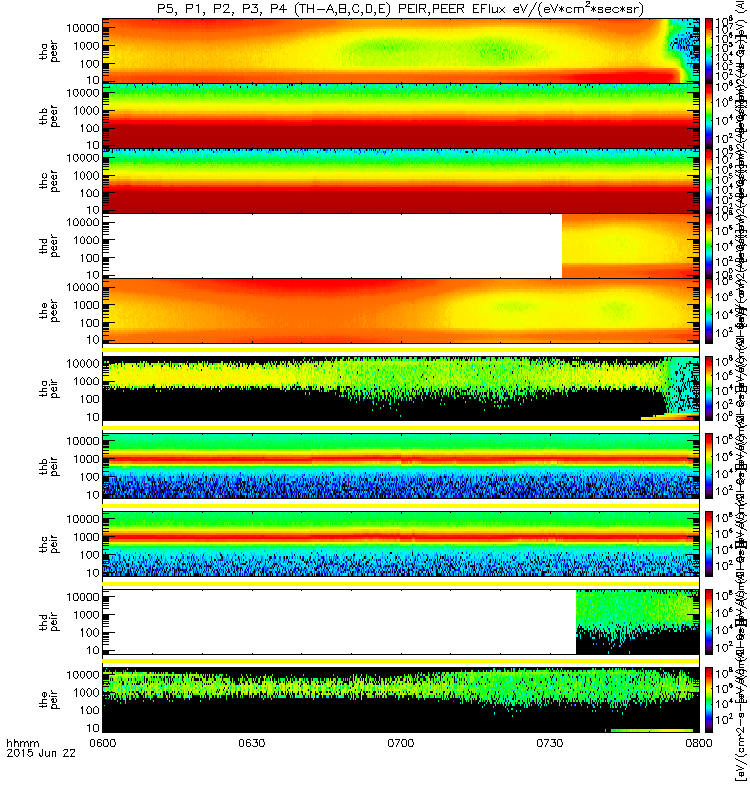This screenshot has height=800, width=750.
Task: Click the colored data in thd peir panel
Action: click(637, 622)
